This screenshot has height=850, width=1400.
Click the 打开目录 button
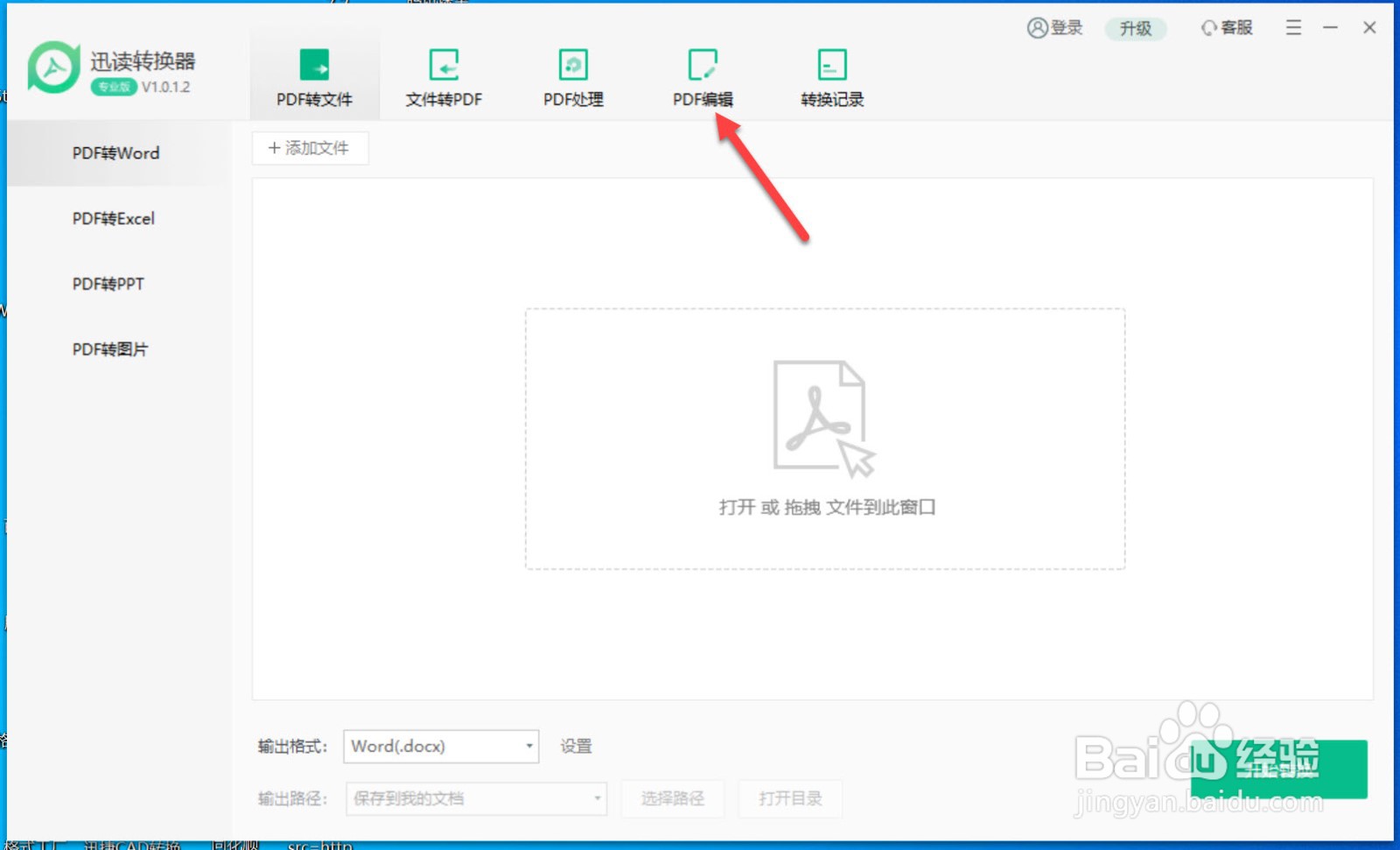(x=790, y=798)
